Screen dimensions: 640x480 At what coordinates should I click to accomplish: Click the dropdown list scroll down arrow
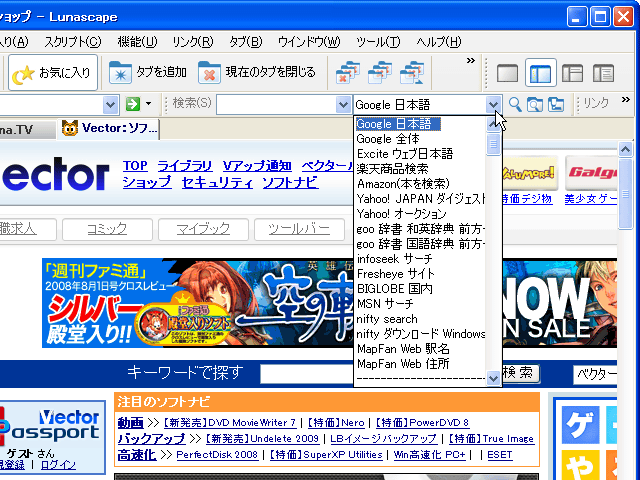pos(493,378)
